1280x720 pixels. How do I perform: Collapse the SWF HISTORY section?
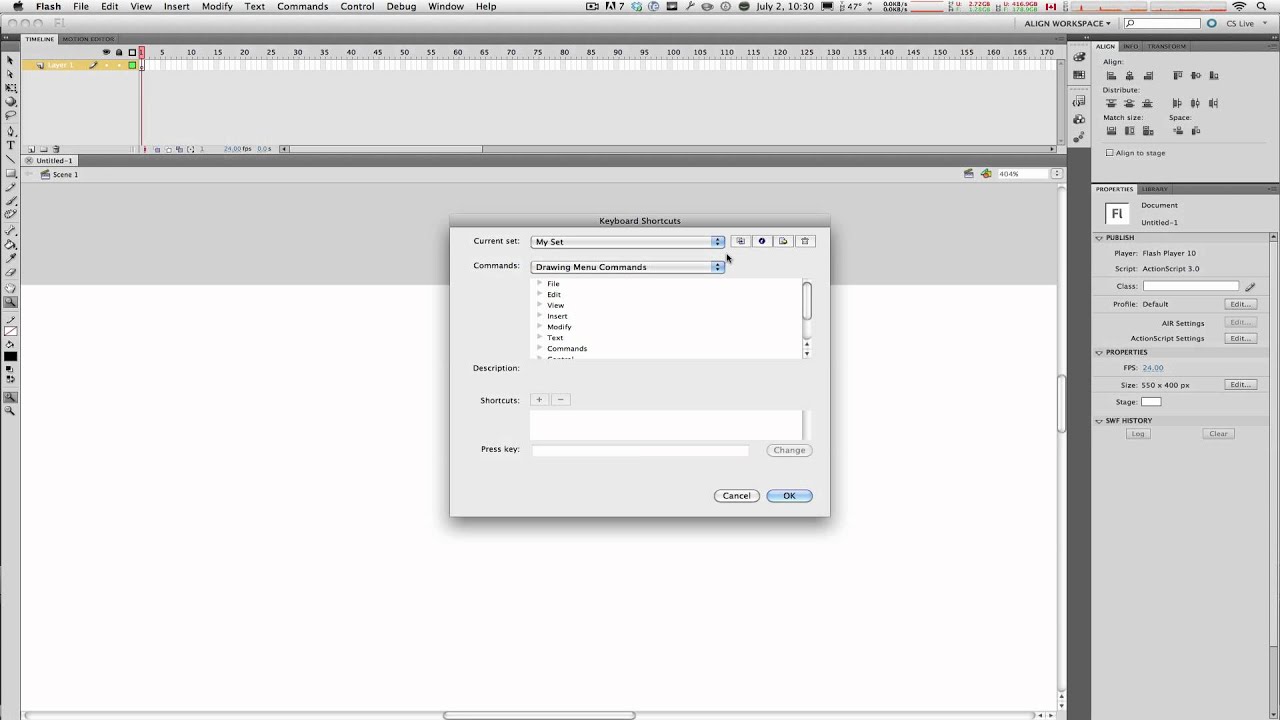click(1099, 421)
